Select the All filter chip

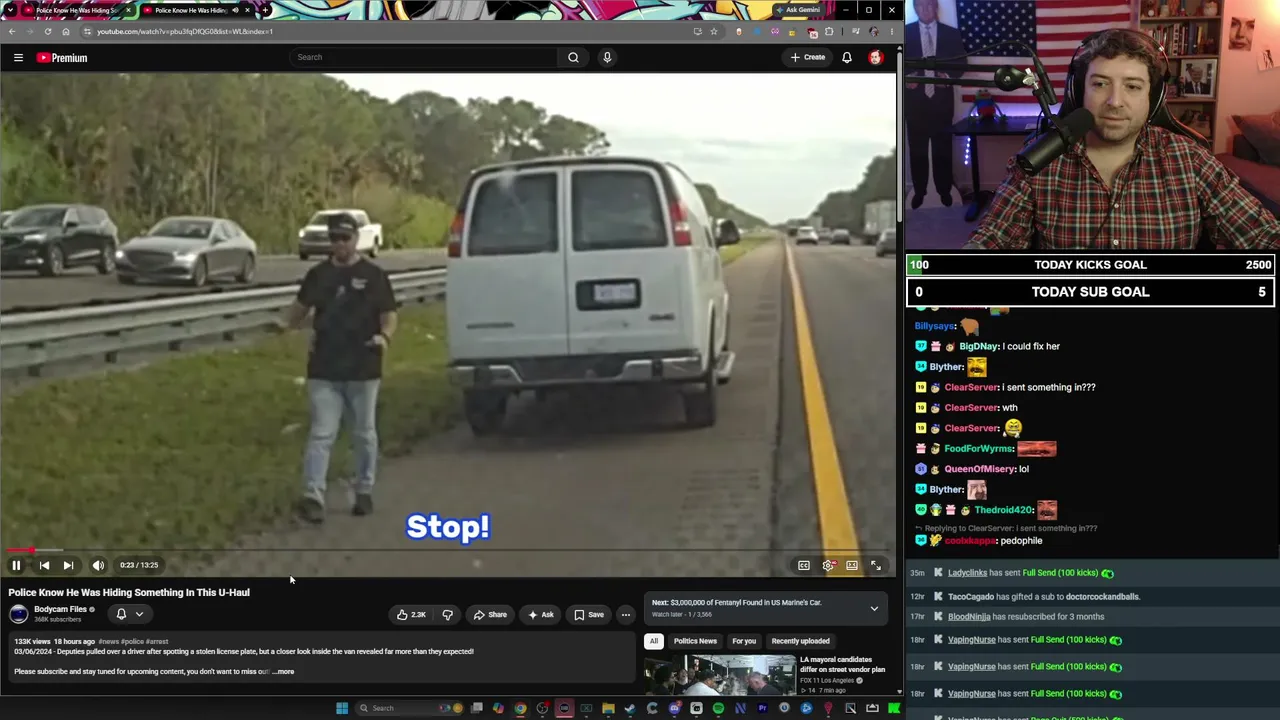click(654, 641)
